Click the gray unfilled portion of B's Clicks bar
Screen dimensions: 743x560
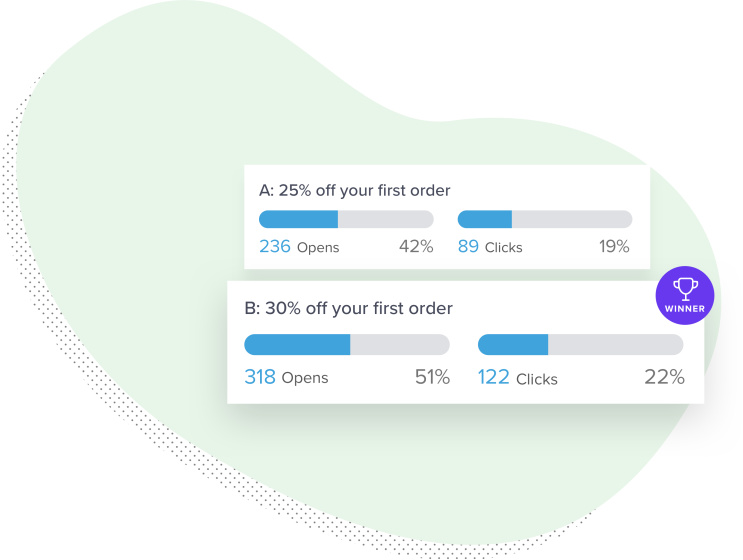click(616, 344)
